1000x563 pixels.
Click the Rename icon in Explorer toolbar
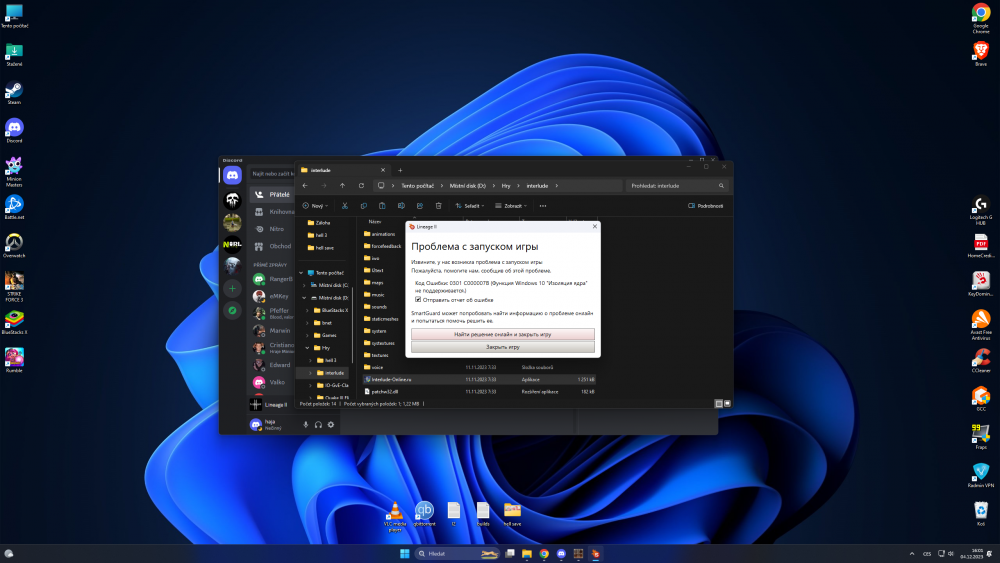[401, 206]
